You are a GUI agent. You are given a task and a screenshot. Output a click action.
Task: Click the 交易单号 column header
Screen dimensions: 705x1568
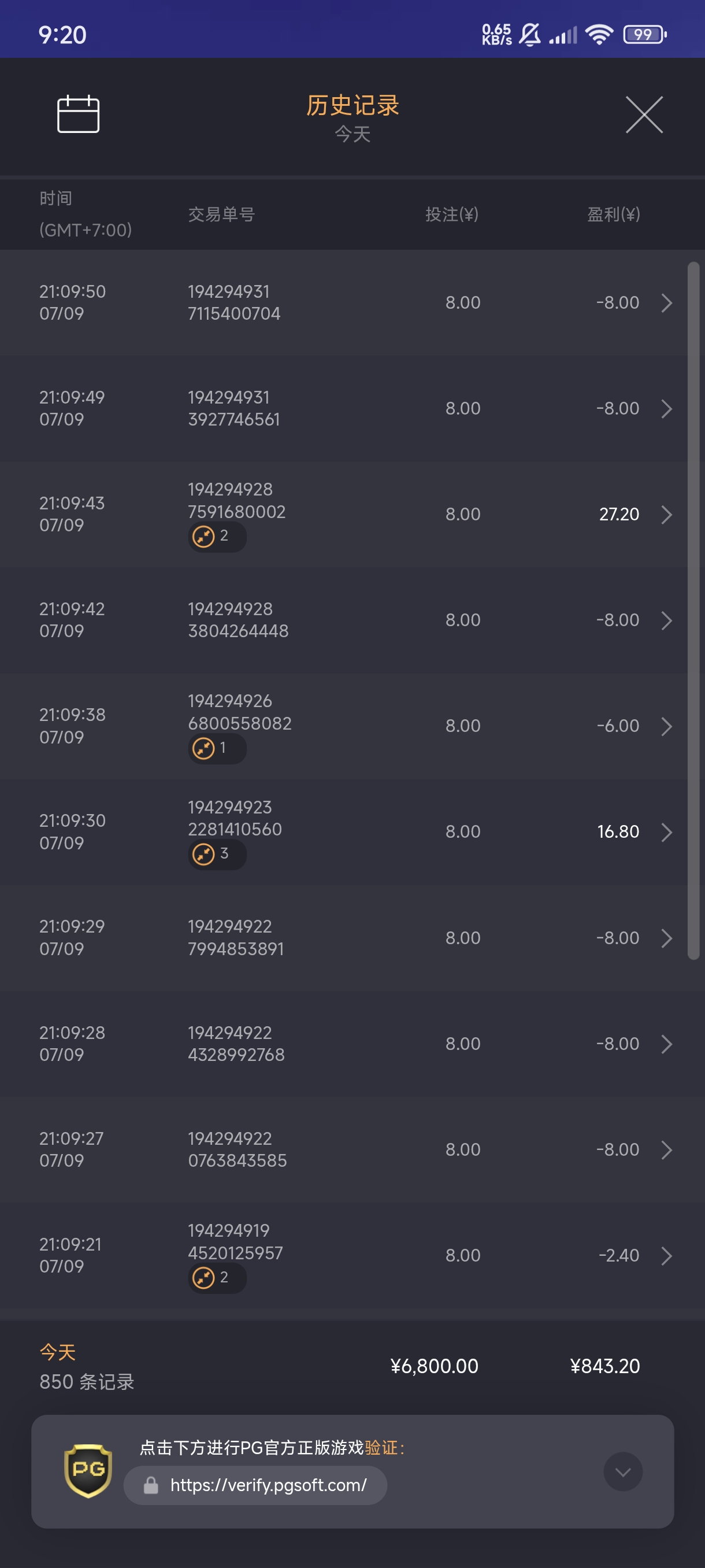(221, 215)
